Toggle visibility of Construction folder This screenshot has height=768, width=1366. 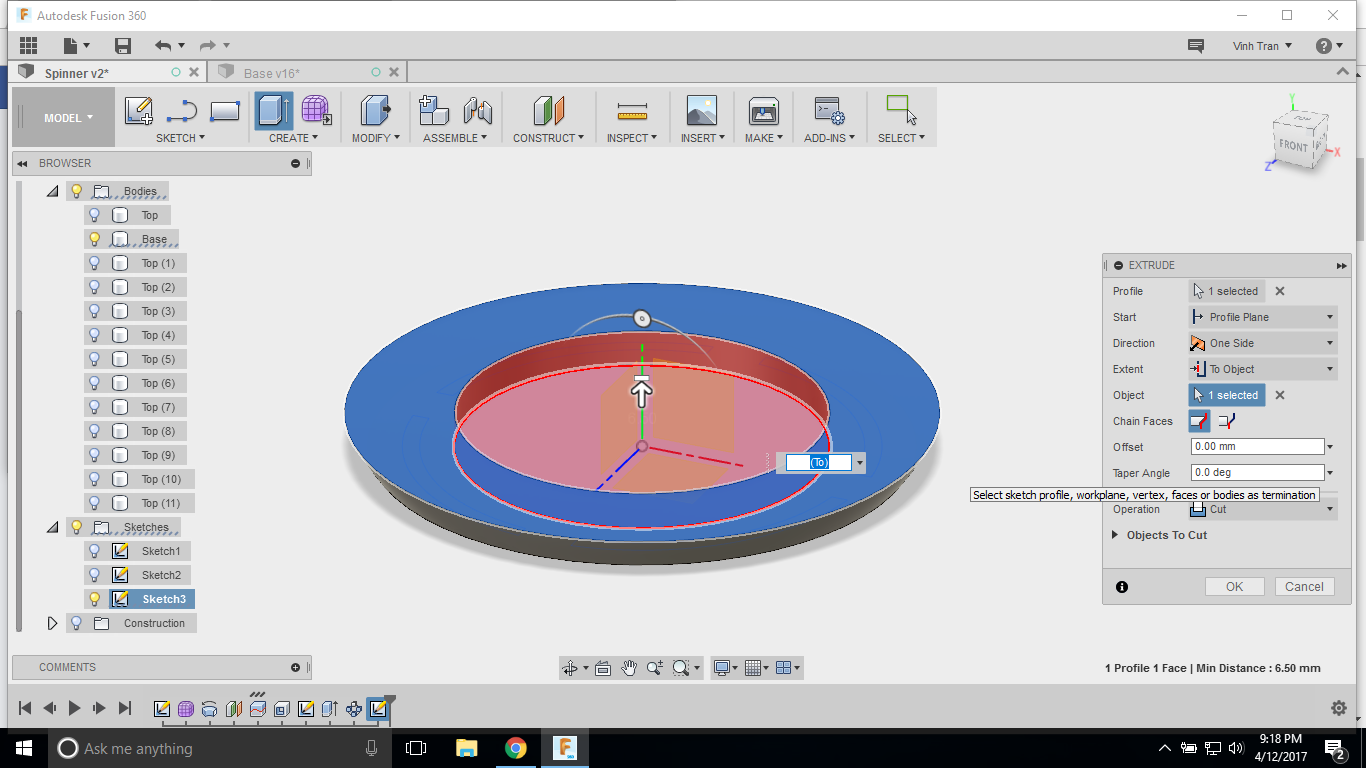(x=76, y=623)
